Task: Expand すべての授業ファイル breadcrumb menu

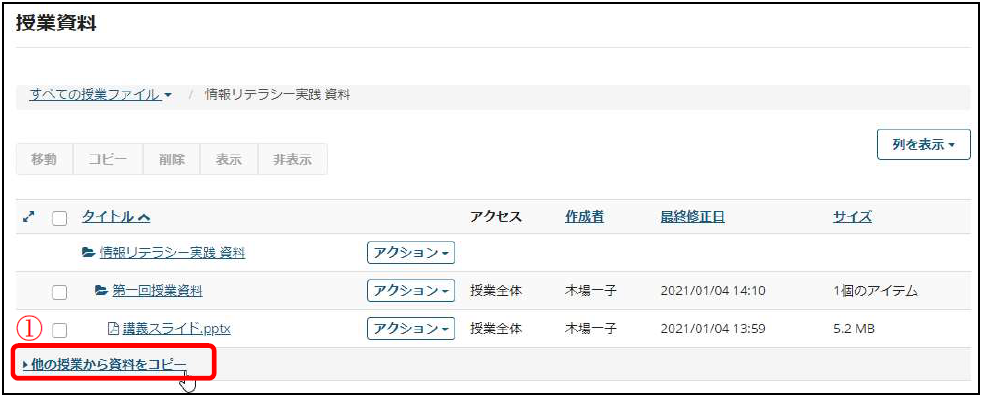Action: (101, 95)
